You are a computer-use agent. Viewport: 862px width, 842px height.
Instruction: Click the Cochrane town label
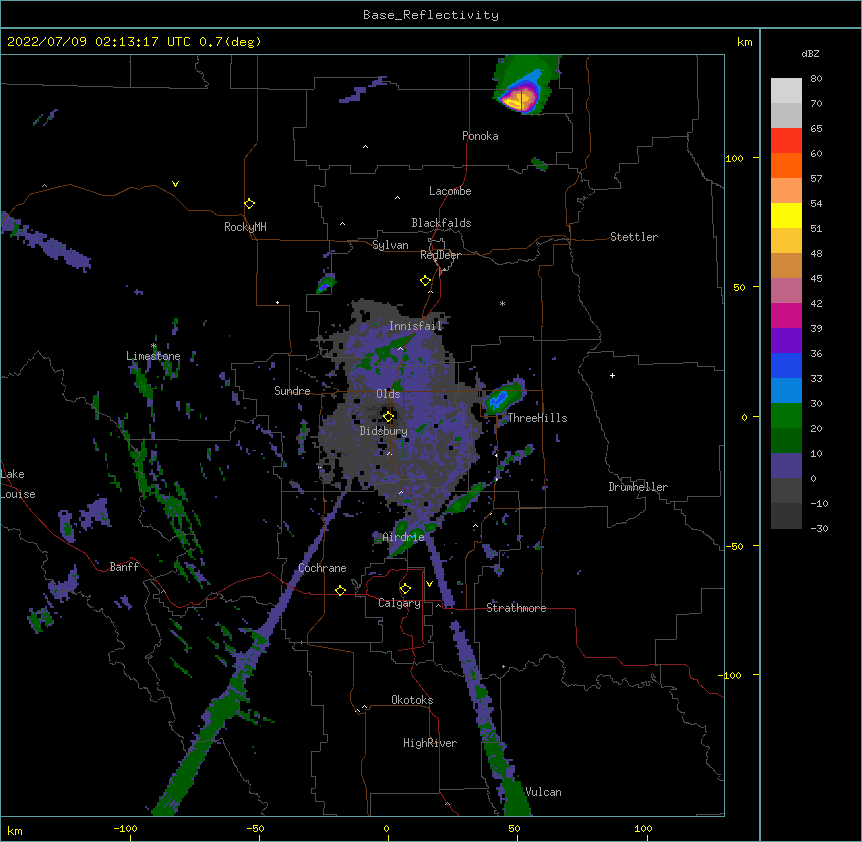pyautogui.click(x=322, y=568)
